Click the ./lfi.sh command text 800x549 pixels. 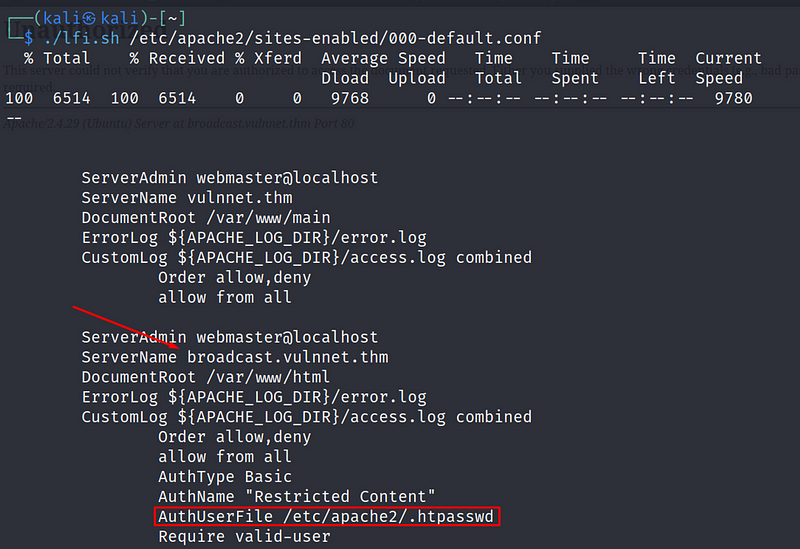[x=82, y=38]
